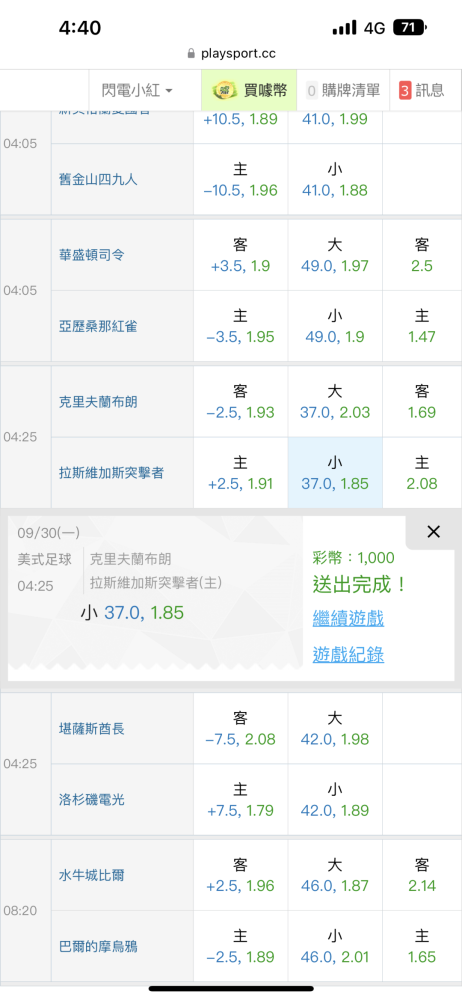The image size is (462, 1000).
Task: Select 大 42.0, 1.98 for 堪薩斯酋長
Action: 335,728
